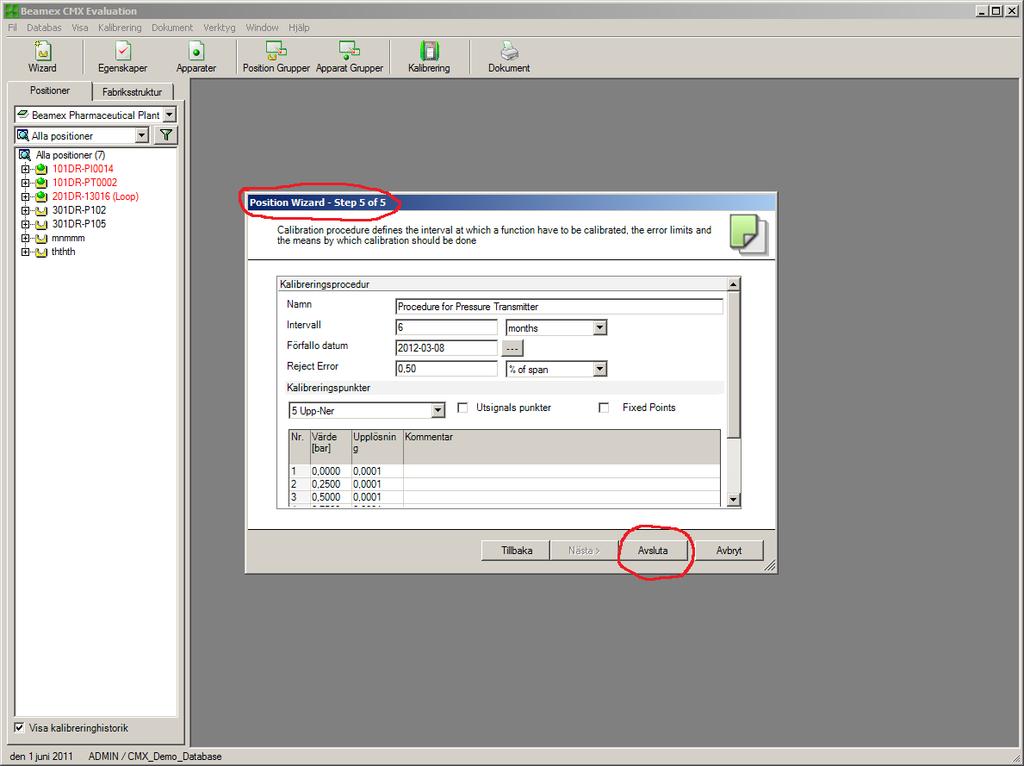The image size is (1024, 766).
Task: Click the Tillbaka button
Action: pos(516,551)
